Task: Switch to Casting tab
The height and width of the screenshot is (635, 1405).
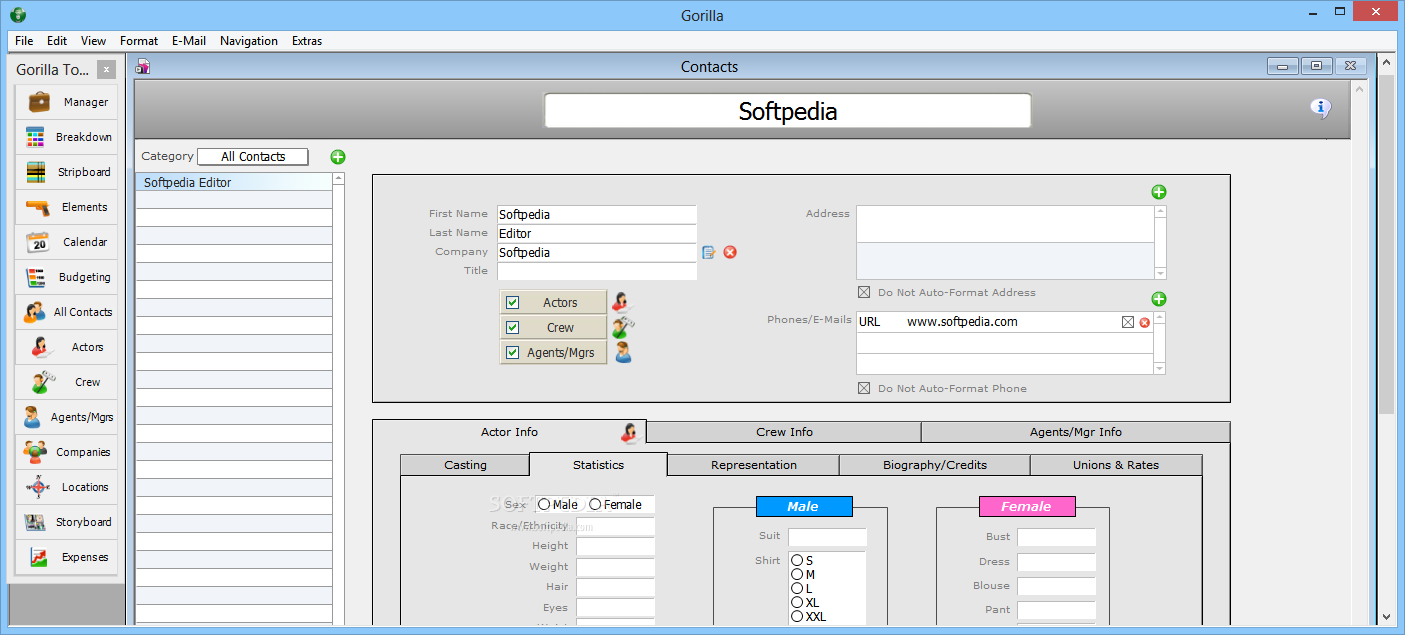Action: 465,465
